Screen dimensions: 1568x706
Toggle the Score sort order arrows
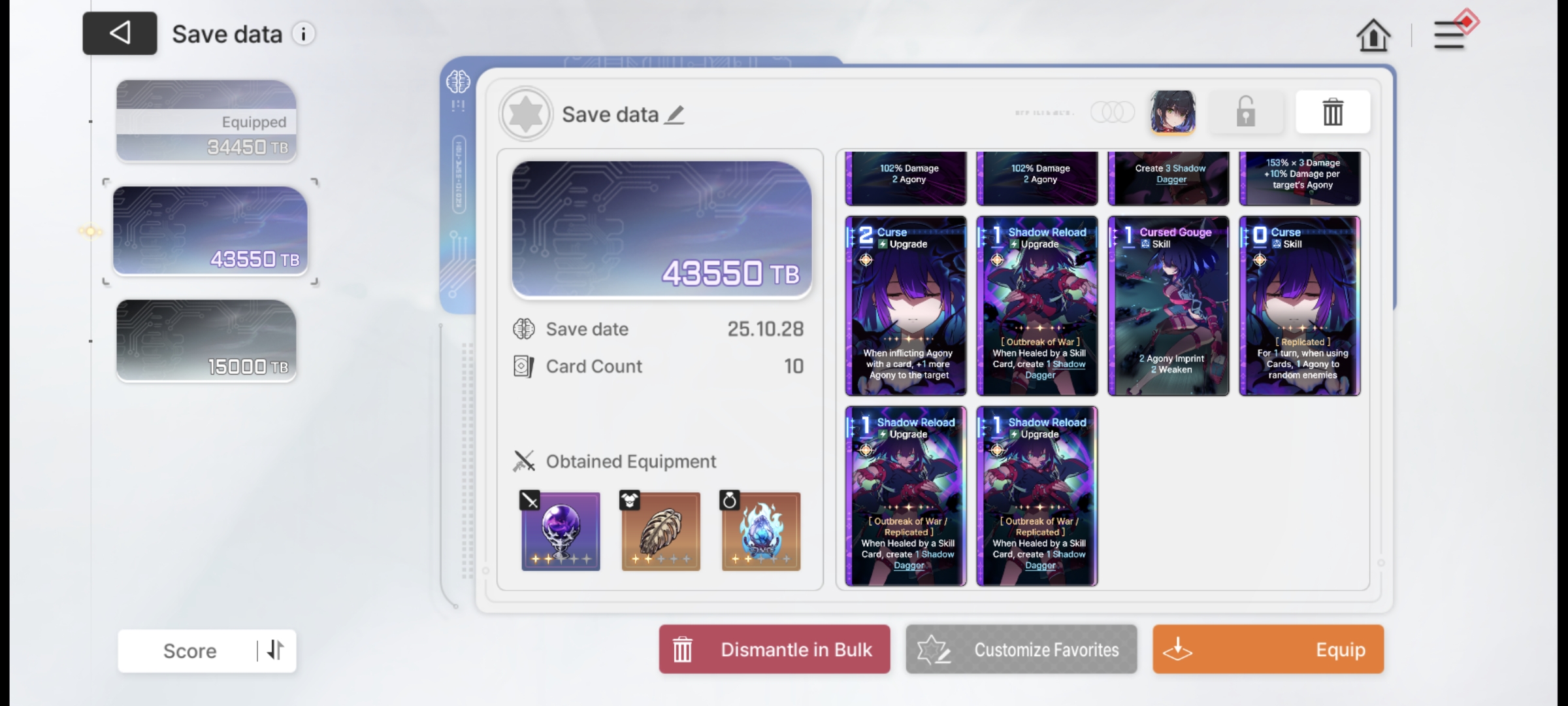point(276,650)
